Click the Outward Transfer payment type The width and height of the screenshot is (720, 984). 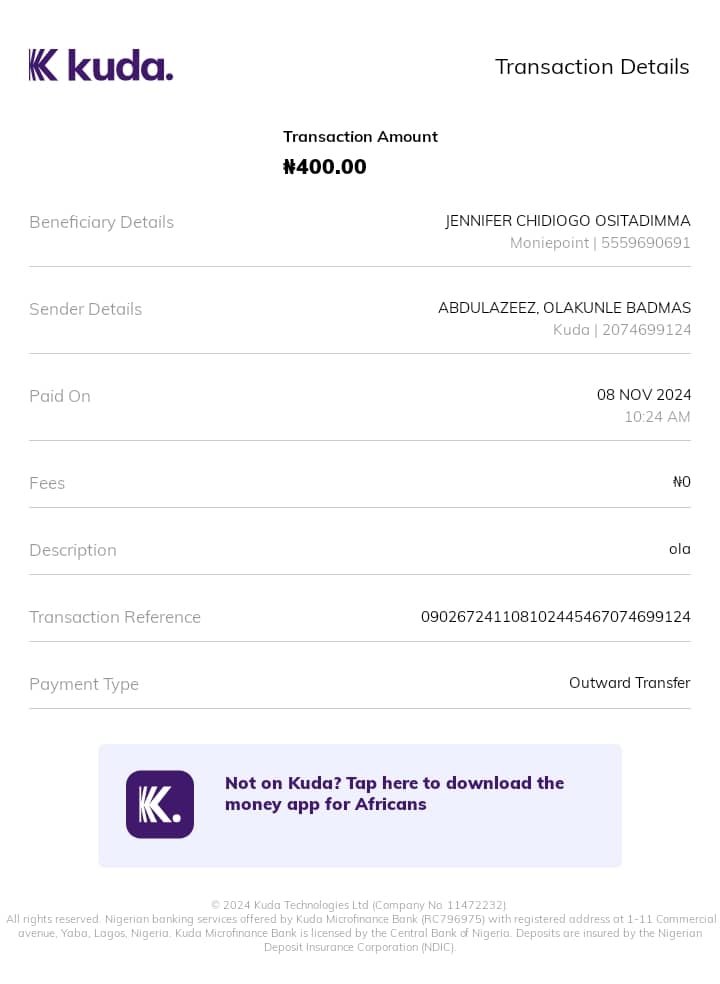629,683
